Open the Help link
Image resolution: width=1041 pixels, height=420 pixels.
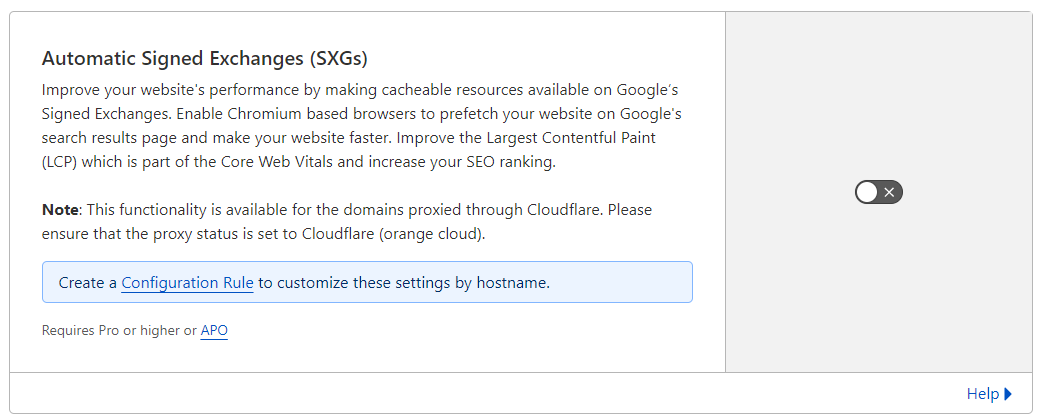click(982, 394)
